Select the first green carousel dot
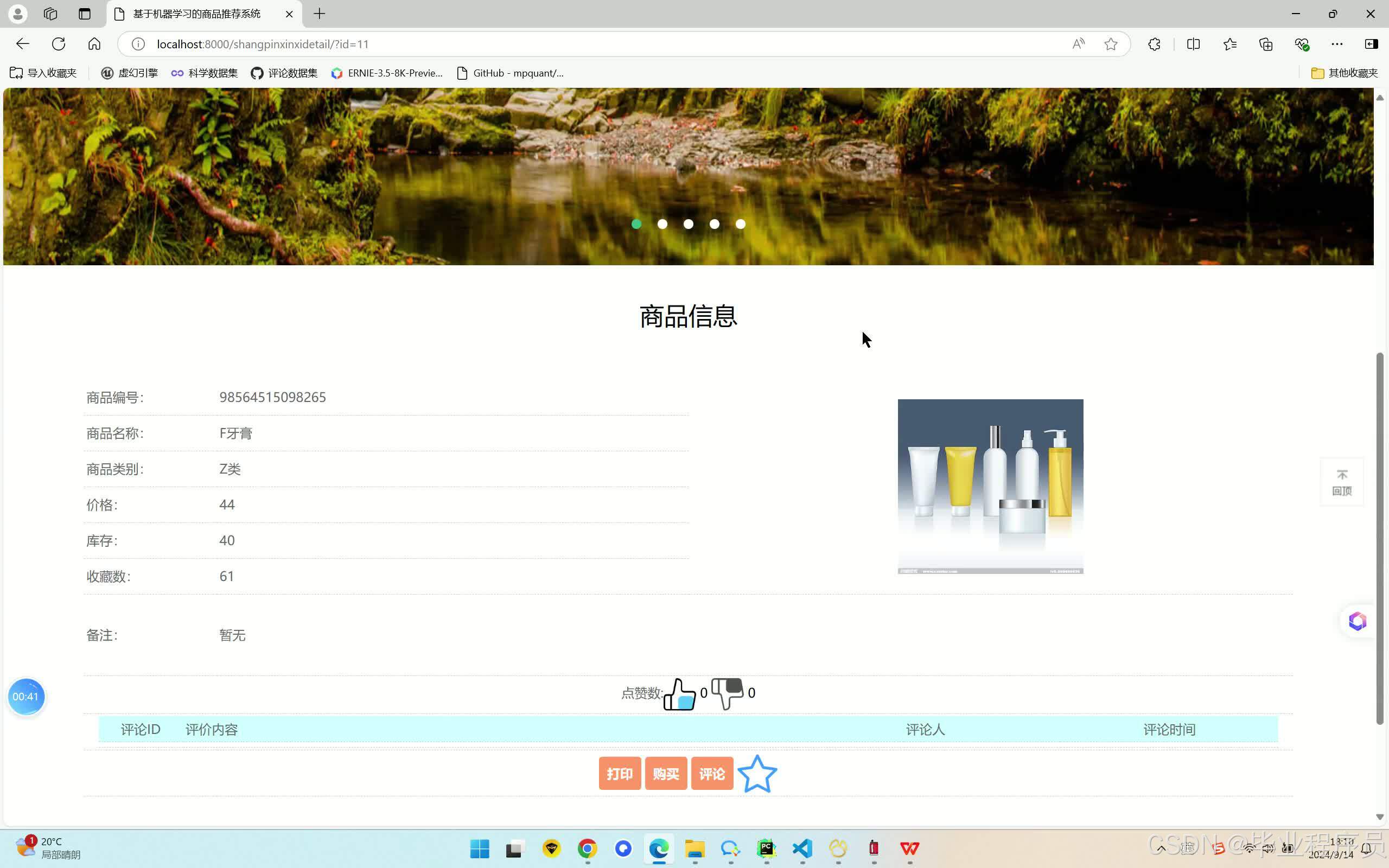The height and width of the screenshot is (868, 1389). pyautogui.click(x=636, y=224)
